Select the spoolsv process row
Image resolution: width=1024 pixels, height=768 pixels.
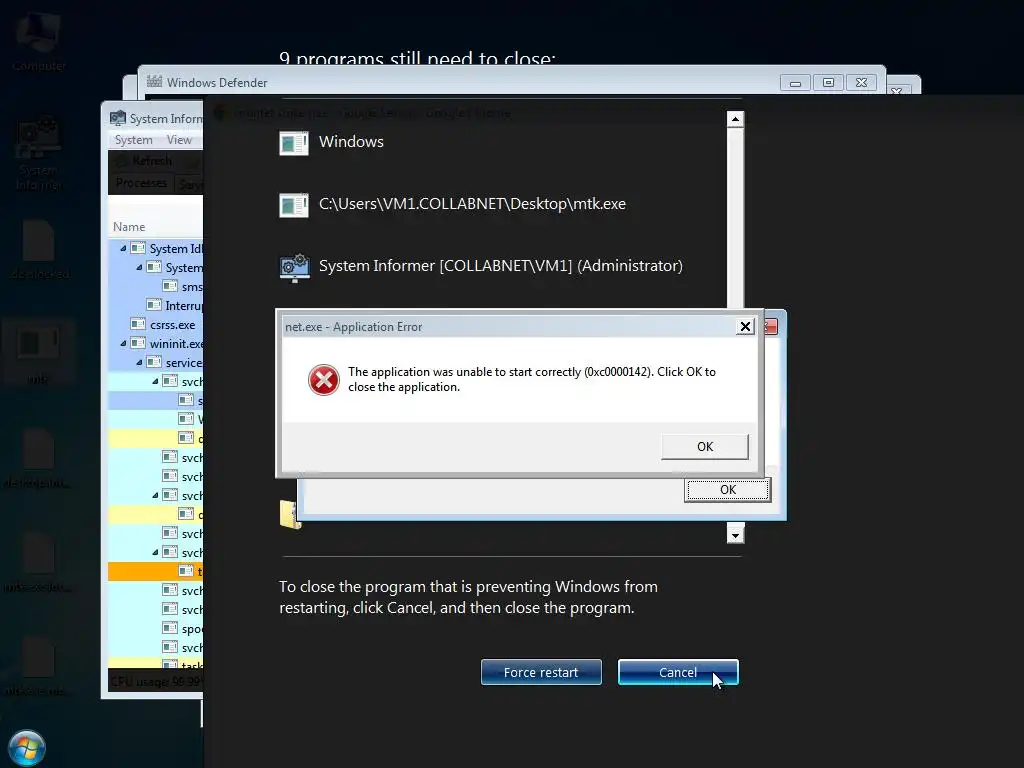155,628
